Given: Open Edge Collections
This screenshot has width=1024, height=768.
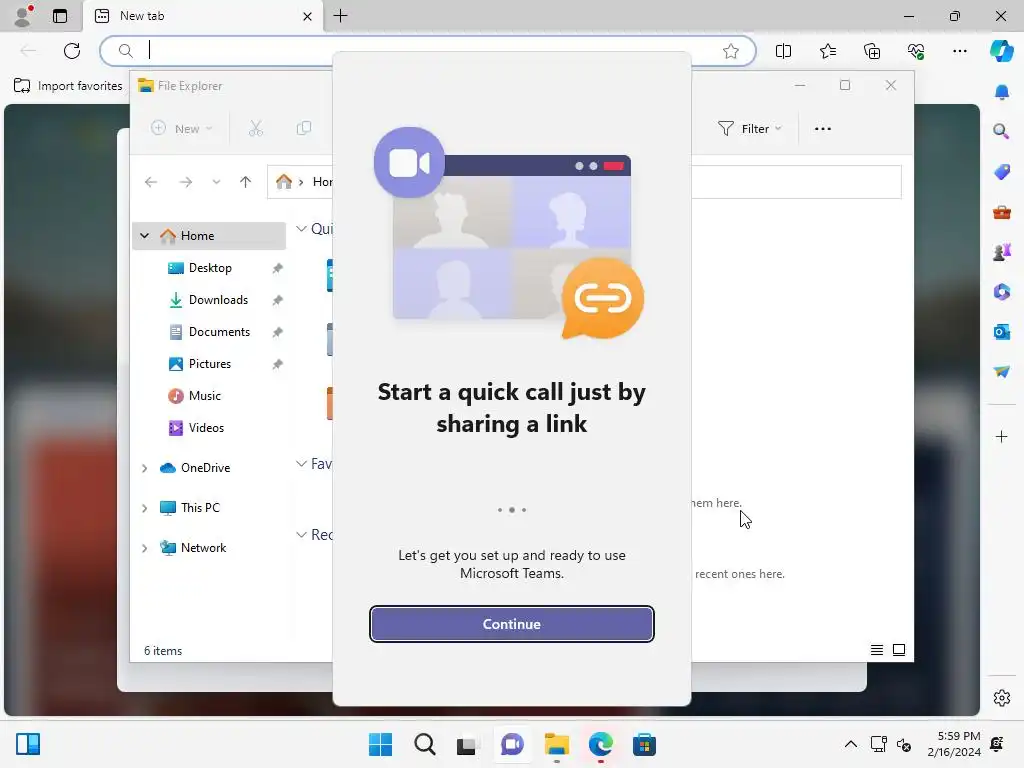Looking at the screenshot, I should click(x=872, y=51).
